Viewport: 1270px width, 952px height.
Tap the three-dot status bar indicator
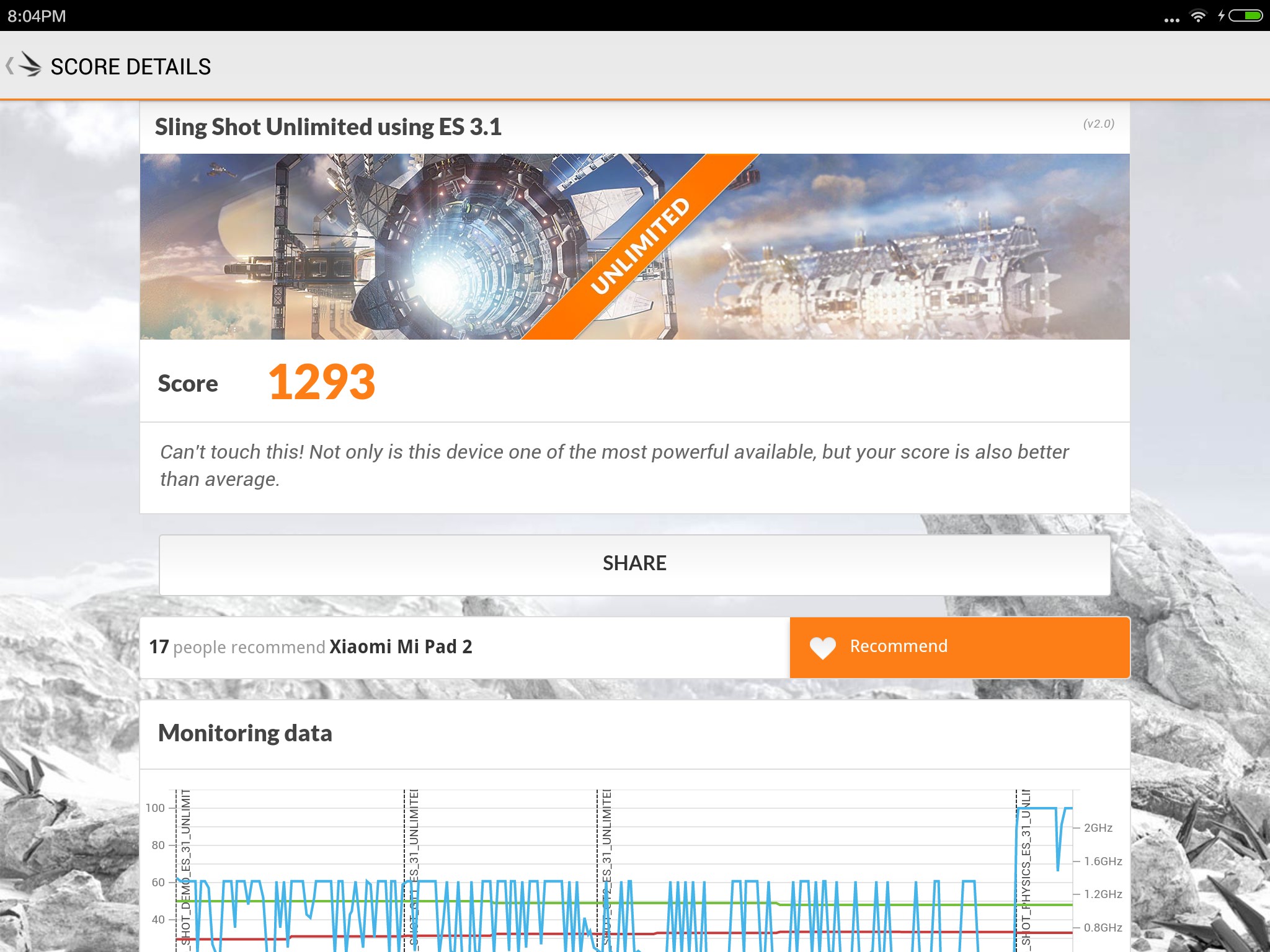point(1171,20)
